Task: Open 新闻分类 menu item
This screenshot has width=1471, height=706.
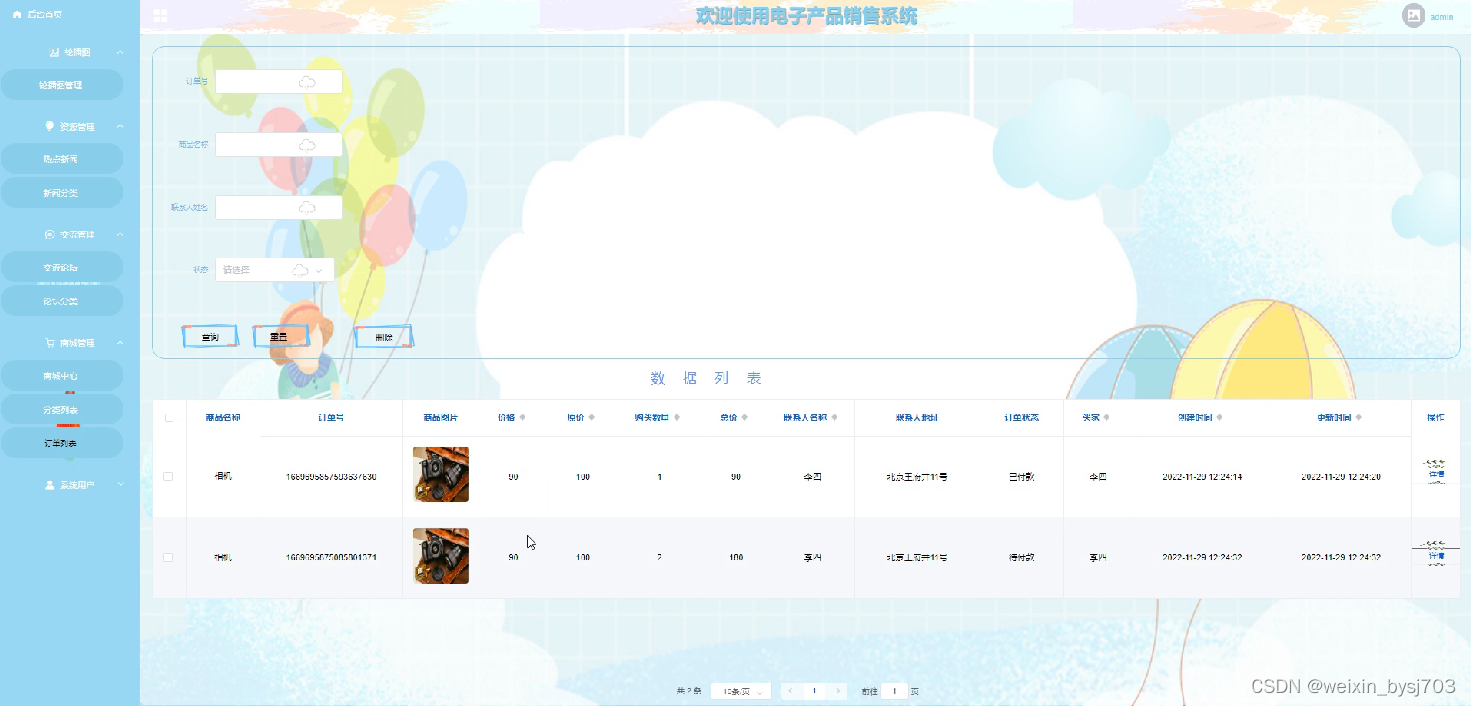Action: 61,193
